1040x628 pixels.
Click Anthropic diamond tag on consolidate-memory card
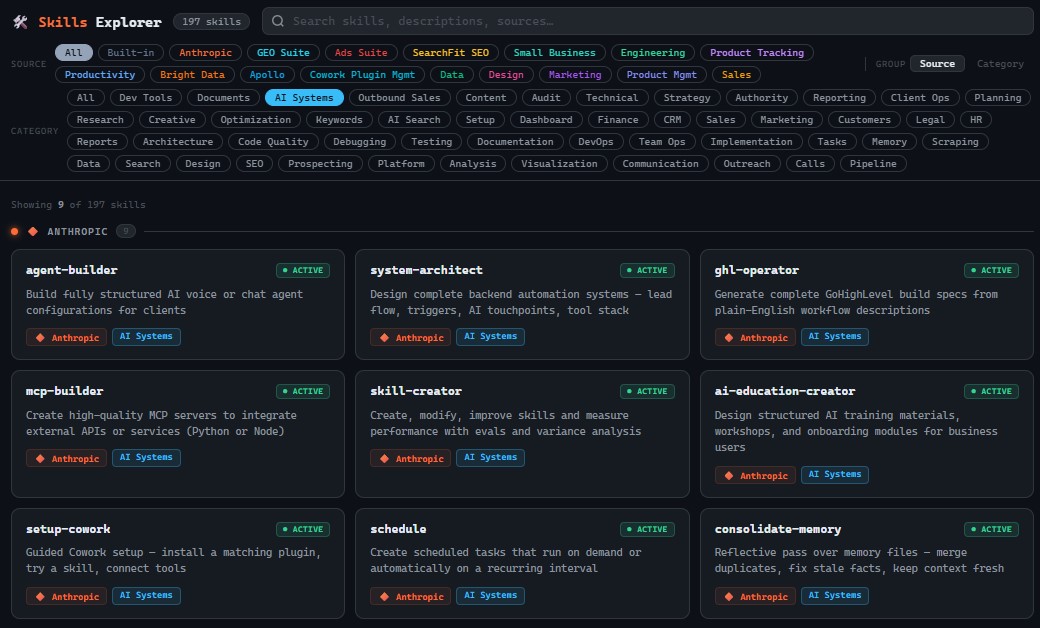click(x=755, y=596)
